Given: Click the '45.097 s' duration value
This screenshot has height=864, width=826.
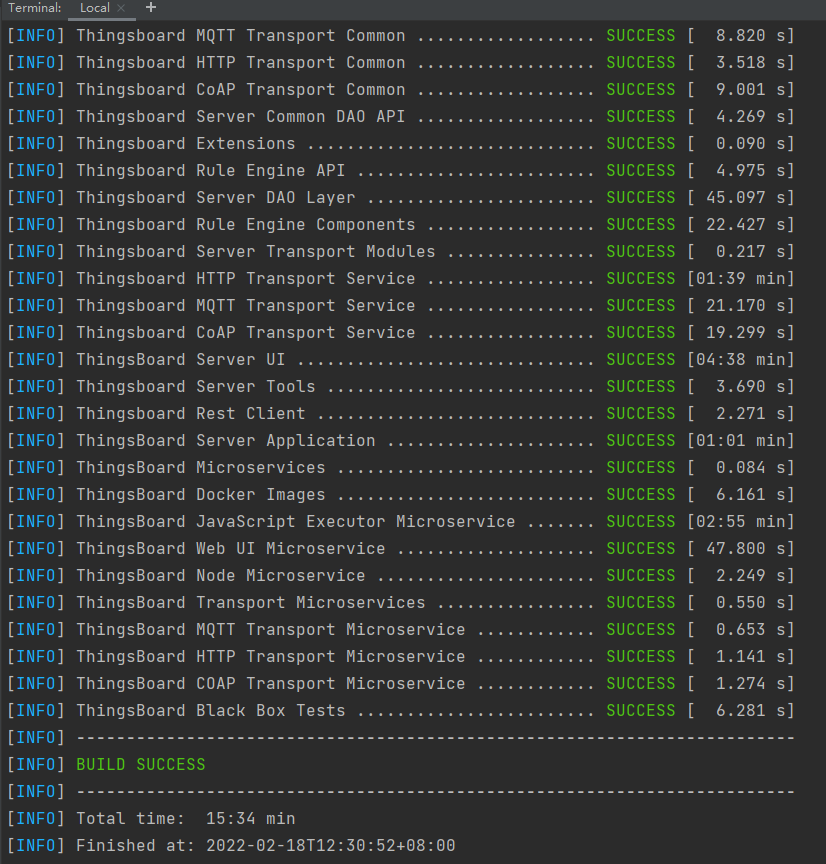Looking at the screenshot, I should (x=745, y=198).
